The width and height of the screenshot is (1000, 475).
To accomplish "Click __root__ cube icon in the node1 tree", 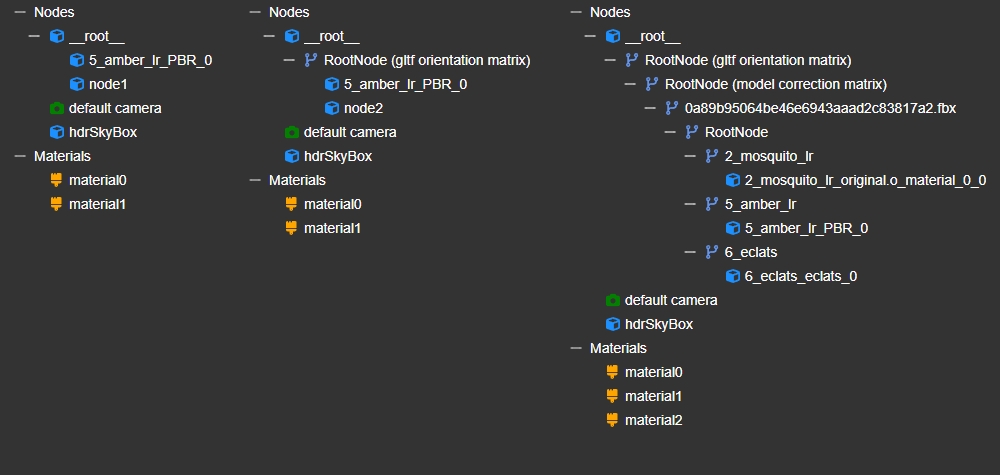I will (x=57, y=36).
